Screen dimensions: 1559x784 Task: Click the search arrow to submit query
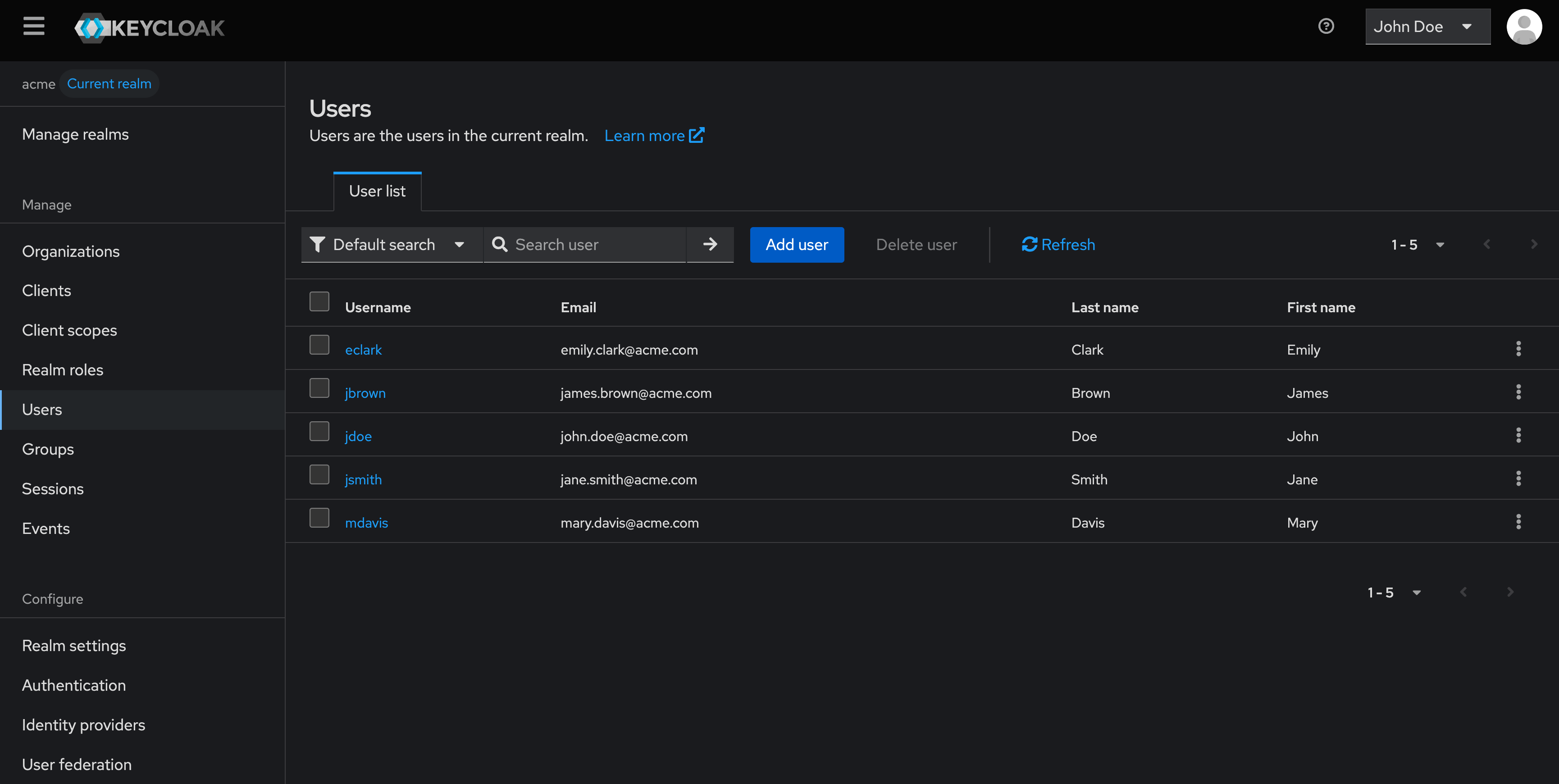pos(710,245)
